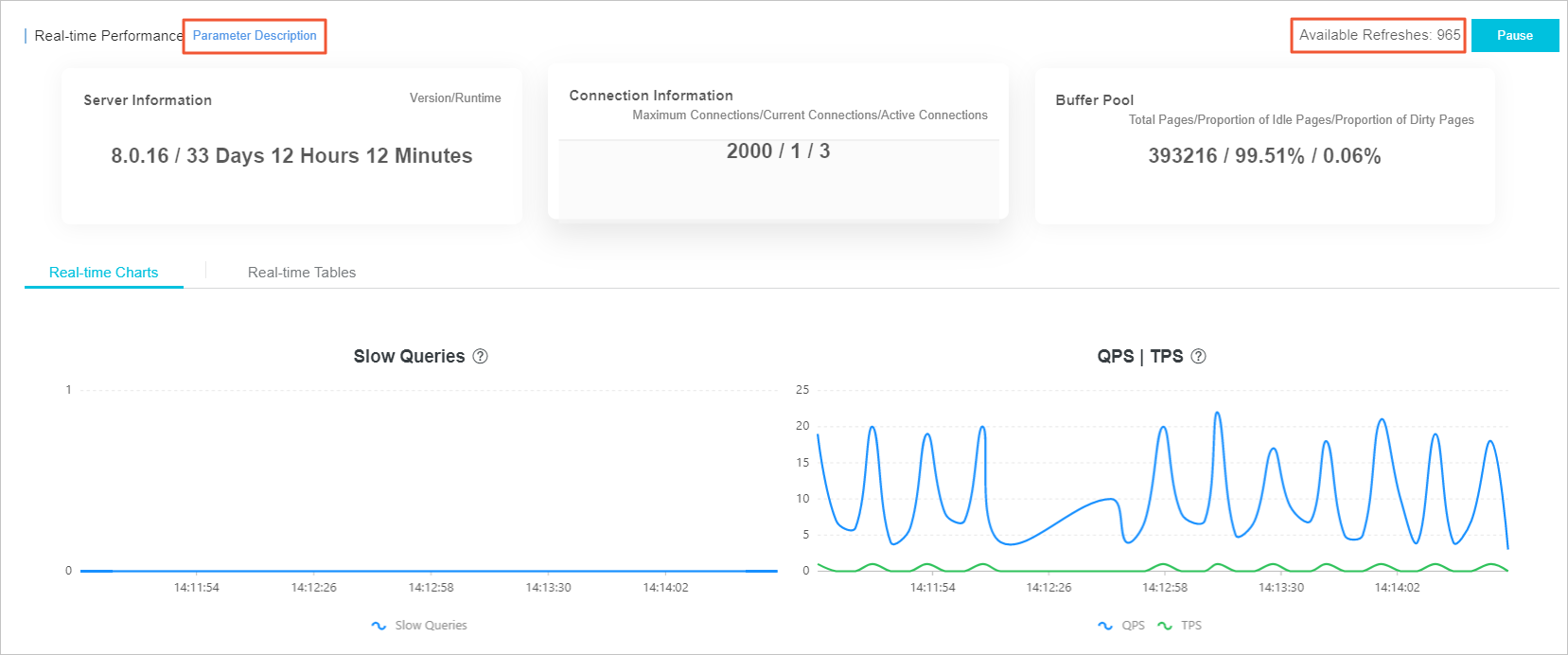Click the 14:11:54 marker on QPS chart
Screen dimensions: 1568x655
pos(932,588)
